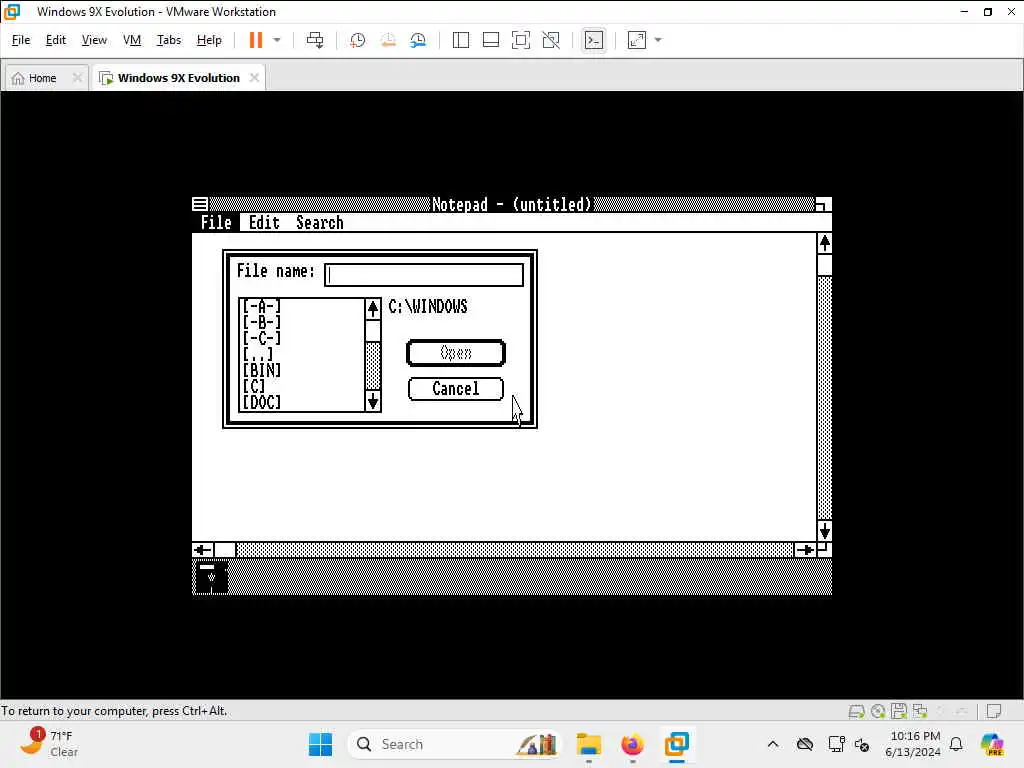Click the Unity mode icon
The image size is (1024, 768).
click(x=551, y=40)
